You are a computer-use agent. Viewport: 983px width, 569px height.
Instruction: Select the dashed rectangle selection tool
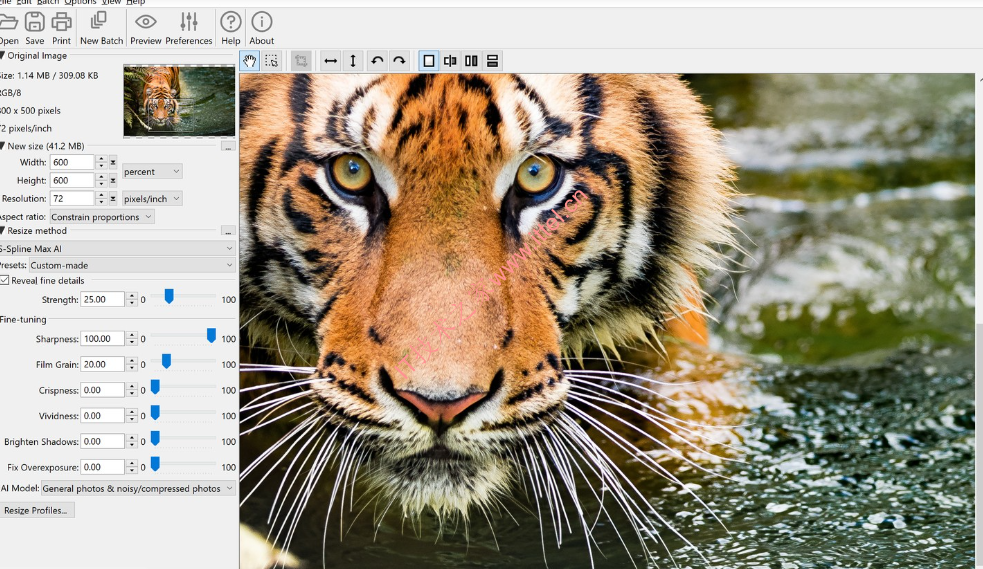(x=271, y=61)
